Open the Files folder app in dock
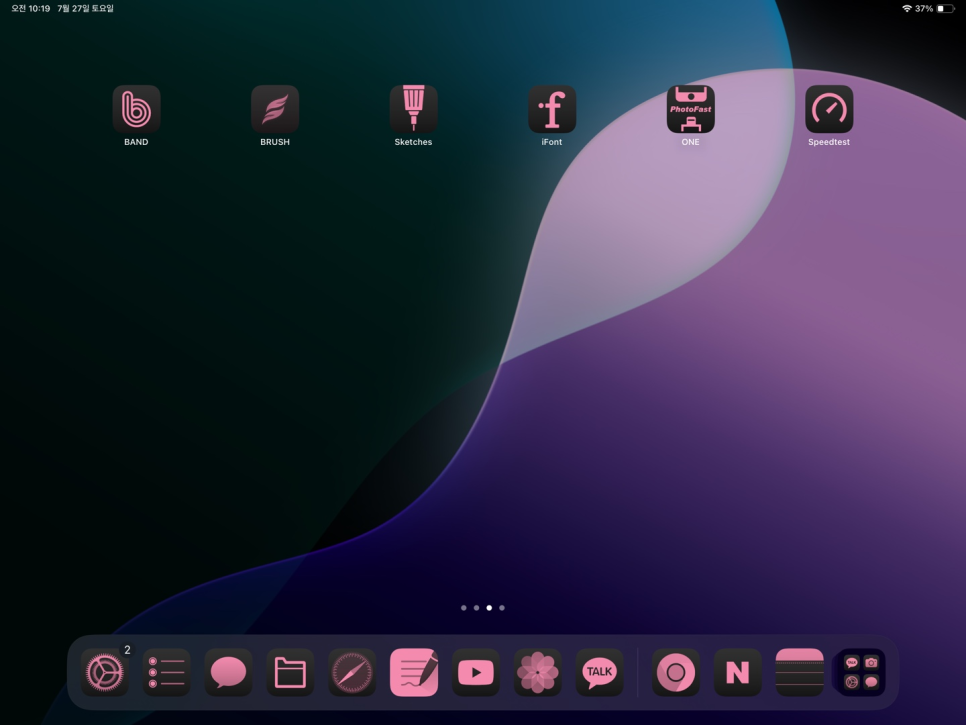The height and width of the screenshot is (725, 966). pyautogui.click(x=290, y=672)
